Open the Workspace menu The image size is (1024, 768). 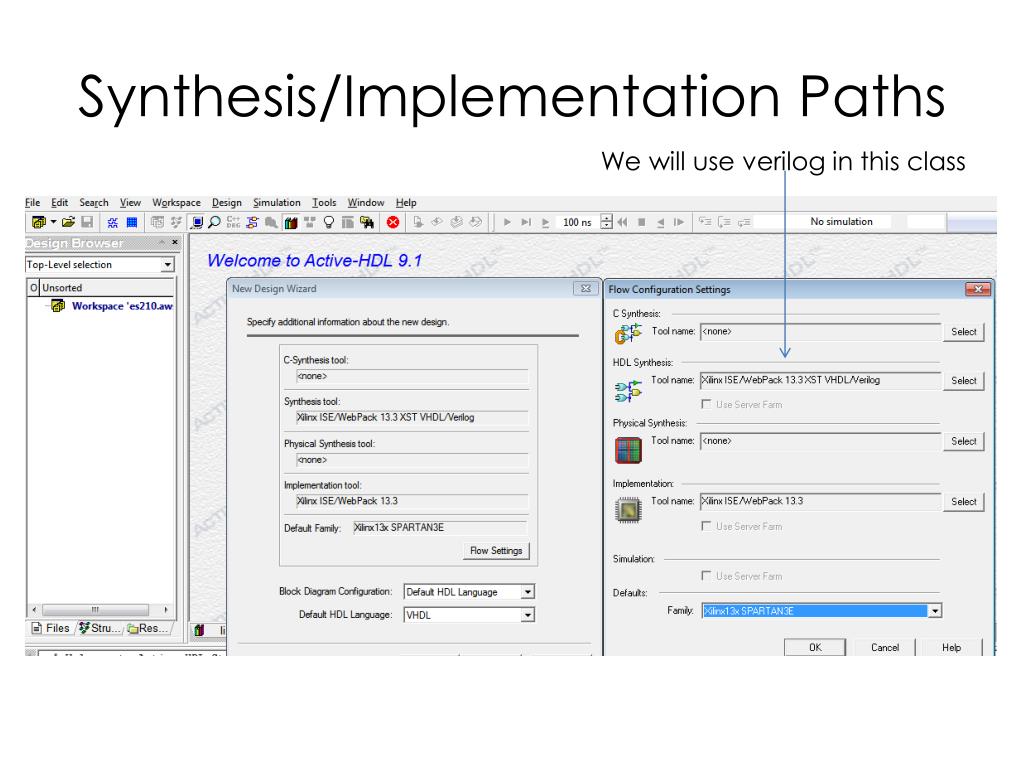coord(176,202)
